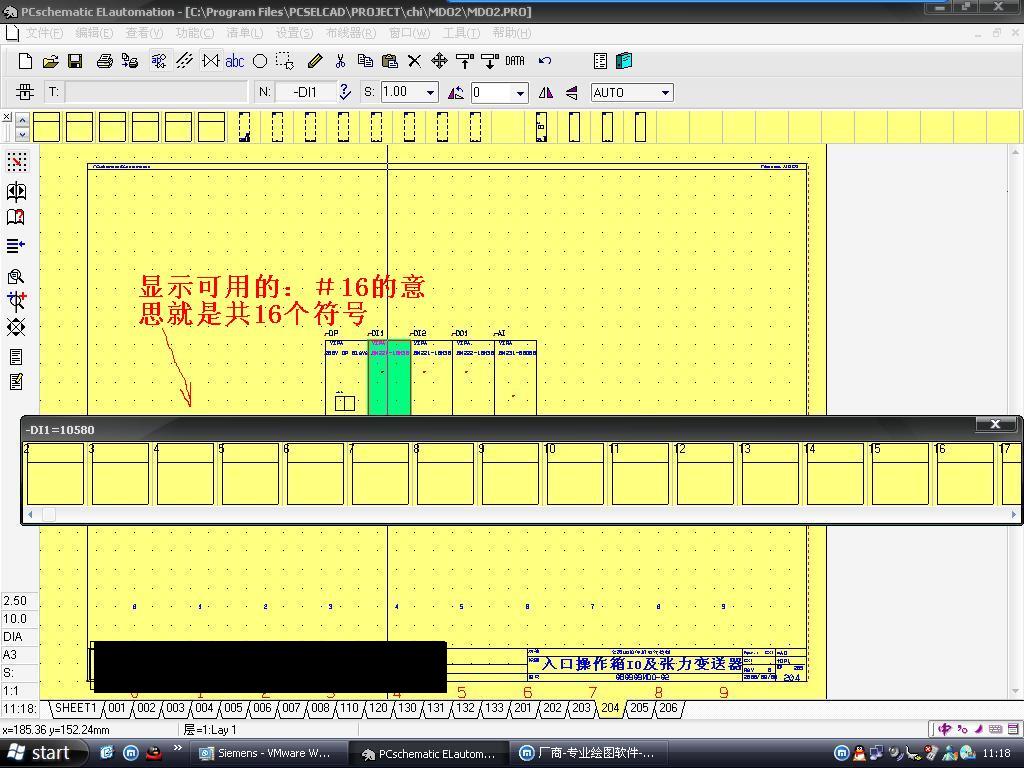Image resolution: width=1024 pixels, height=768 pixels.
Task: Click the pickmenu up arrow
Action: click(22, 120)
